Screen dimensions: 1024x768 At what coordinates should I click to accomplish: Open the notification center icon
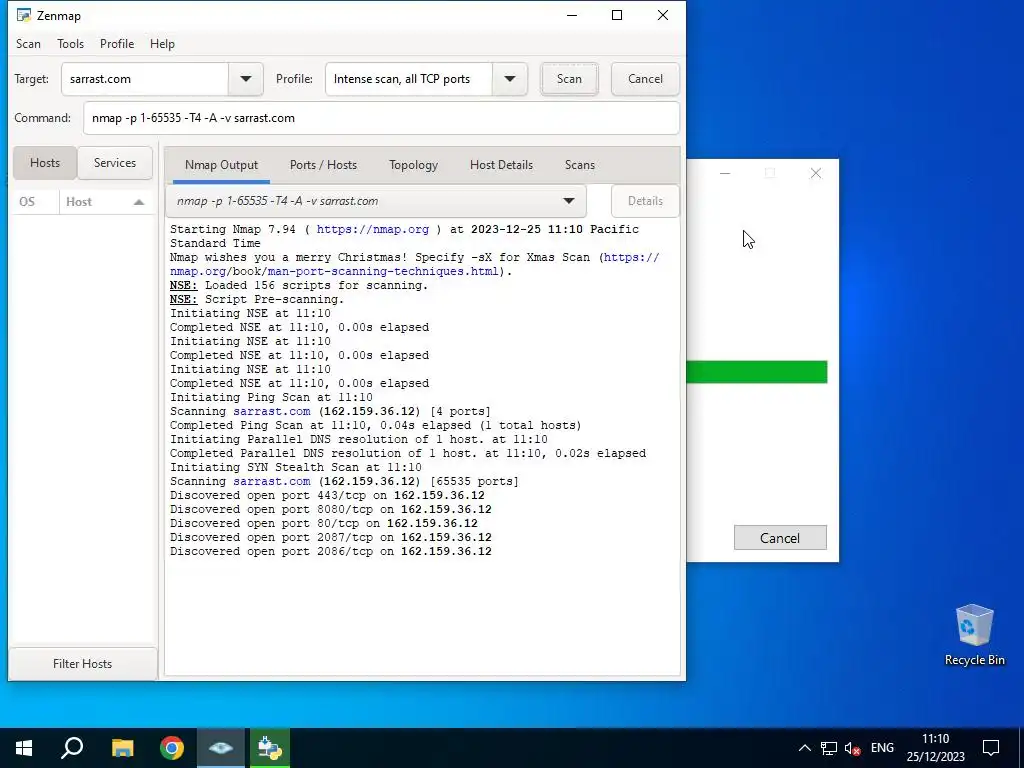(x=991, y=748)
